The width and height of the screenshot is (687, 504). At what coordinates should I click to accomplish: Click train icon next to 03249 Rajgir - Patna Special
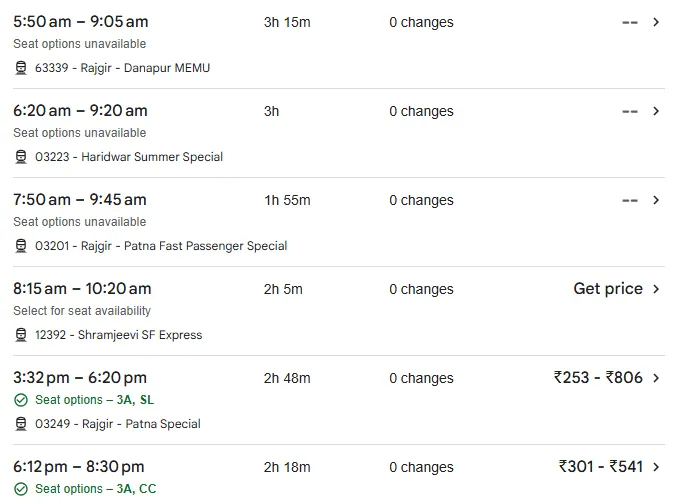(21, 424)
